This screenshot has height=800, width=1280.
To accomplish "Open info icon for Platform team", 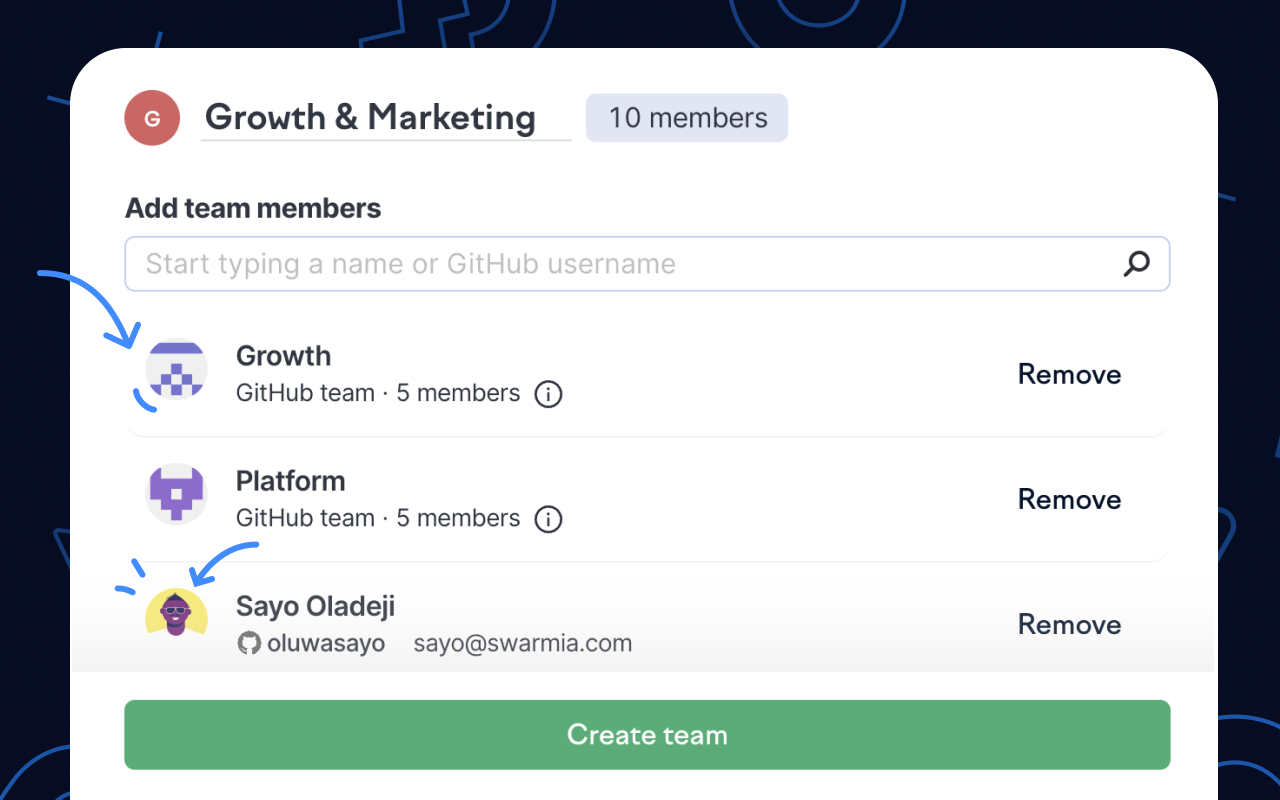I will (548, 519).
